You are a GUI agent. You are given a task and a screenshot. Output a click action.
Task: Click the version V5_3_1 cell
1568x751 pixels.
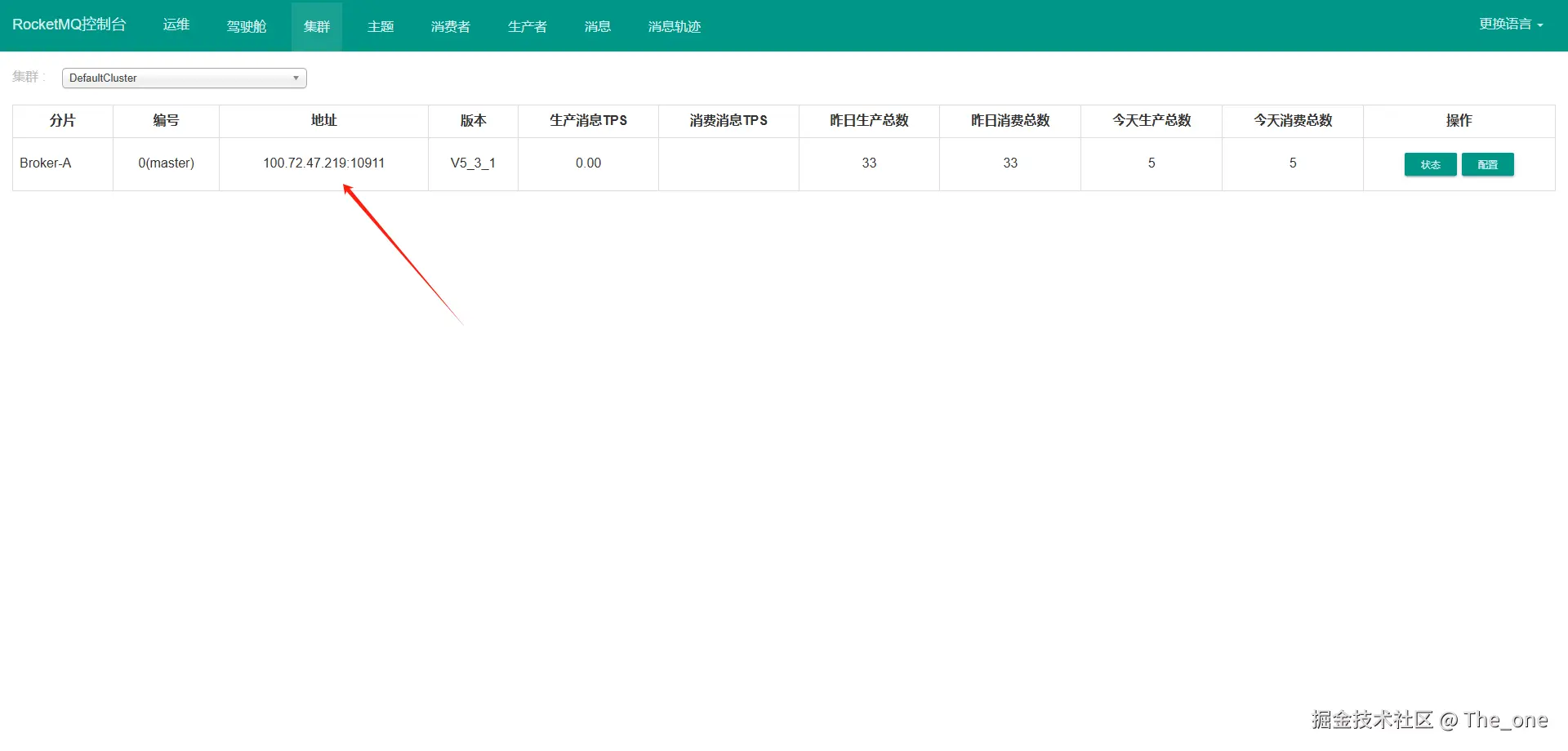click(x=473, y=163)
